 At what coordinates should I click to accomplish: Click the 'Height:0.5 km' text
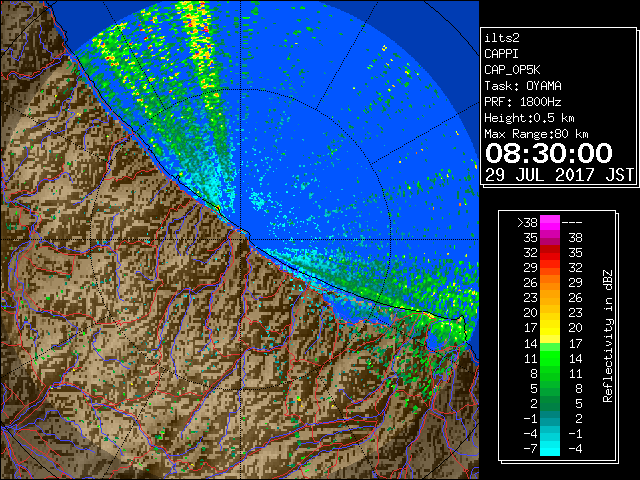529,118
